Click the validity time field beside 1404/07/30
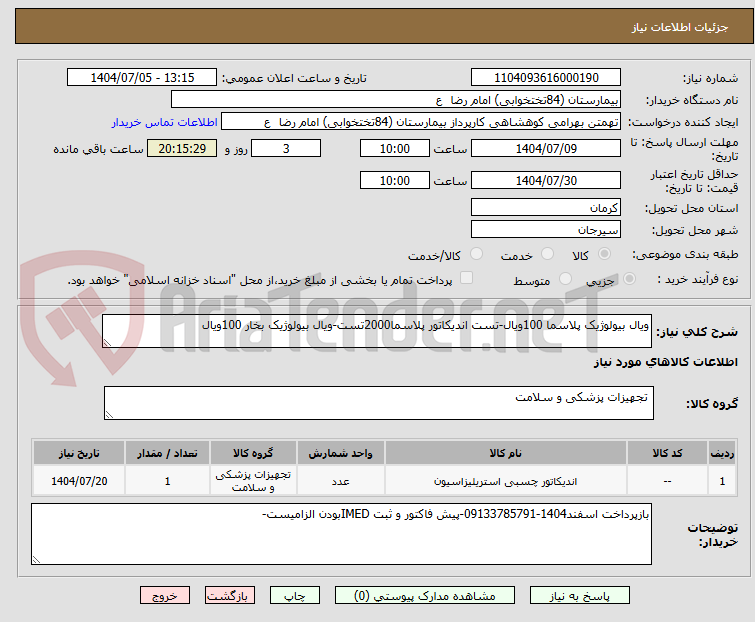Screen dimensions: 755x622 (x=395, y=181)
